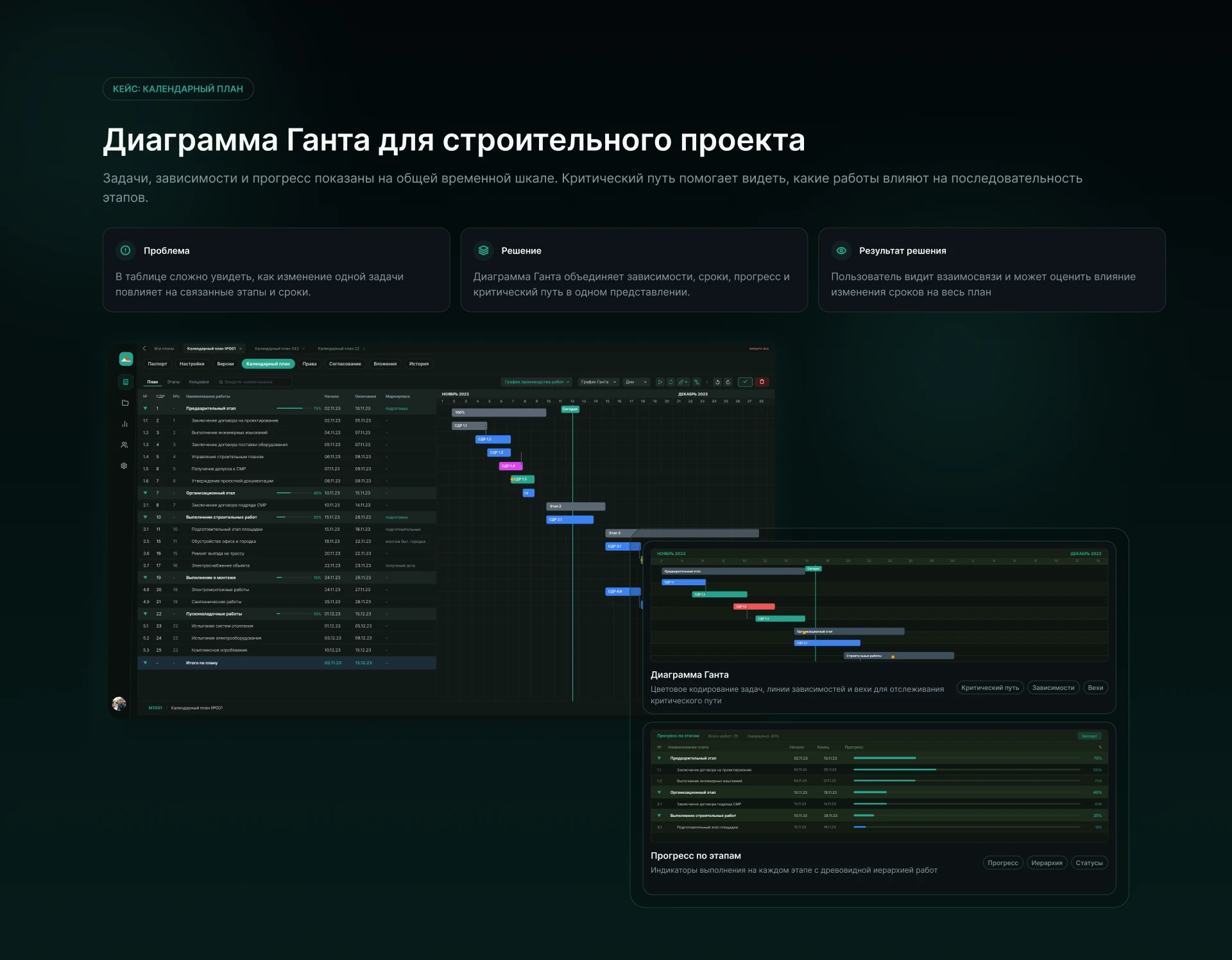Open the 'История' tab
Image resolution: width=1232 pixels, height=960 pixels.
419,364
